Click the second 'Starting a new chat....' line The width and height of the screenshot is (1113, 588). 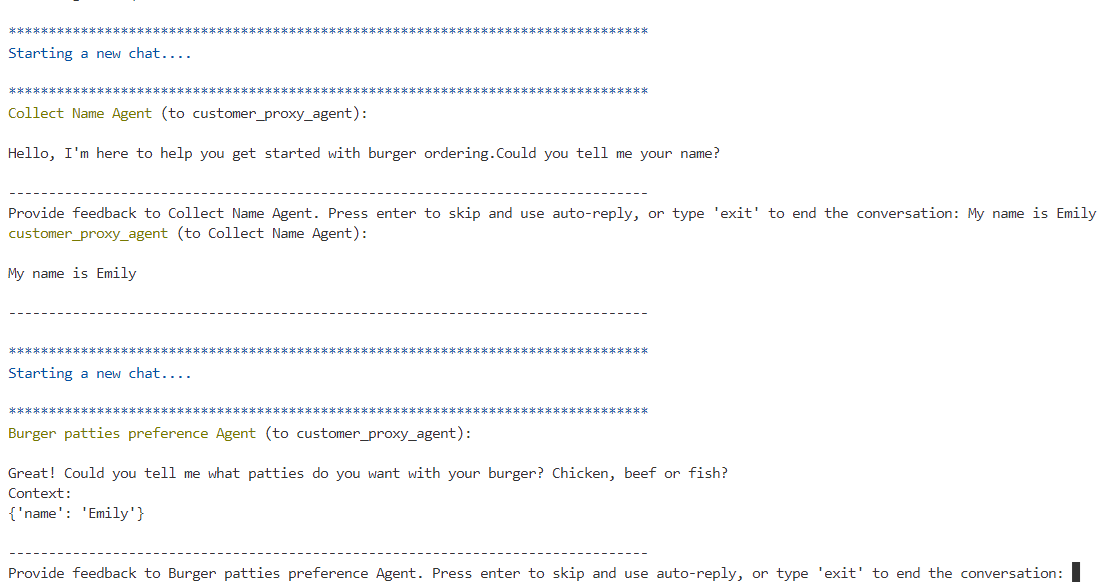point(99,374)
